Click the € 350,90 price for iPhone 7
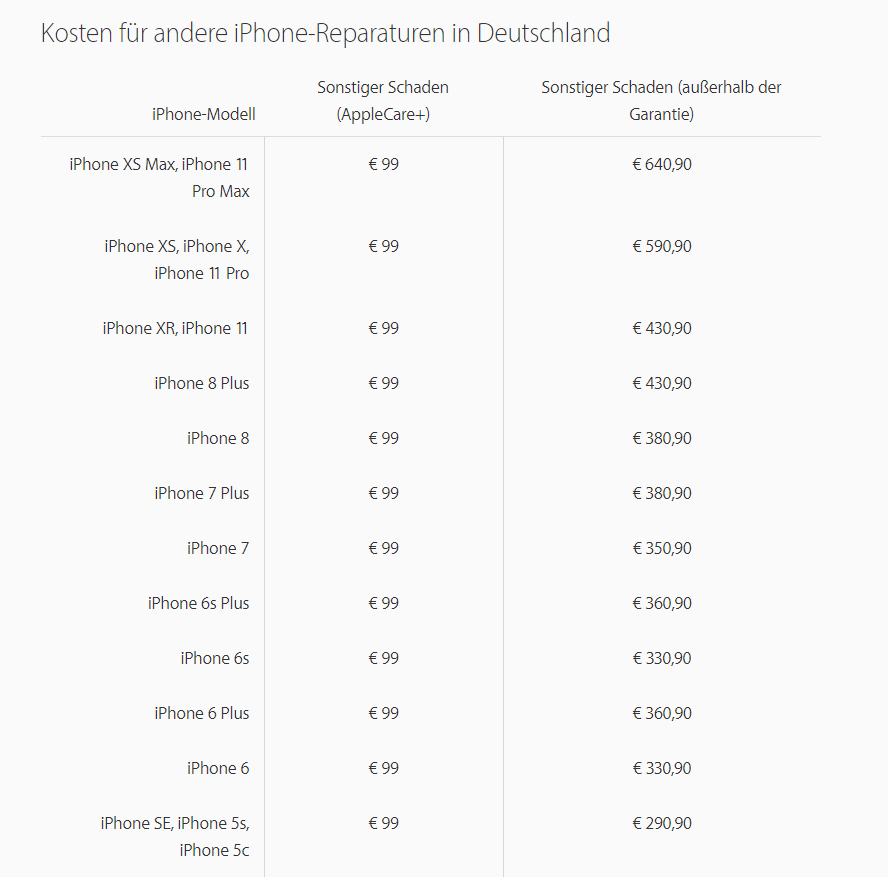Screen dimensions: 888x877 [x=661, y=548]
